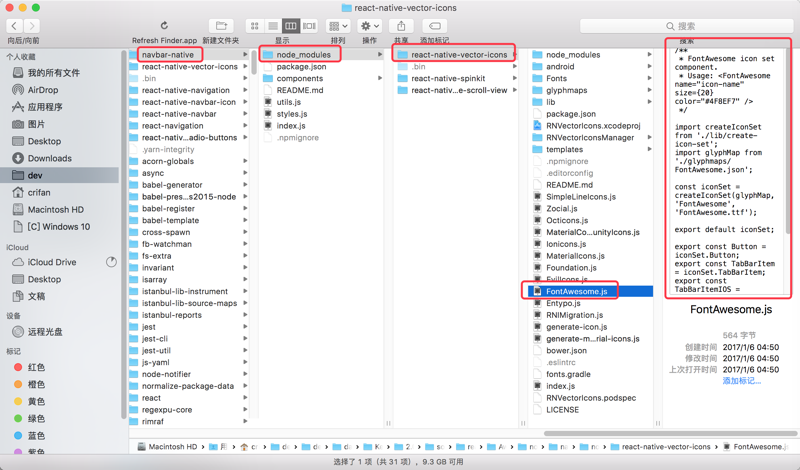This screenshot has height=470, width=800.
Task: Open Downloads in the sidebar
Action: (x=49, y=158)
